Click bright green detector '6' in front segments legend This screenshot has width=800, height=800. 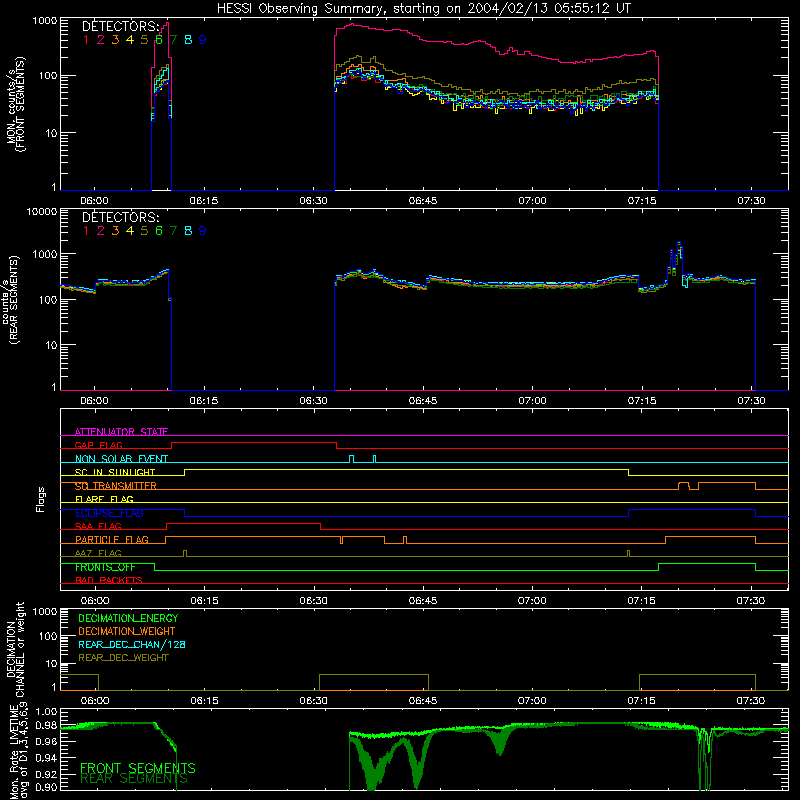pyautogui.click(x=159, y=40)
